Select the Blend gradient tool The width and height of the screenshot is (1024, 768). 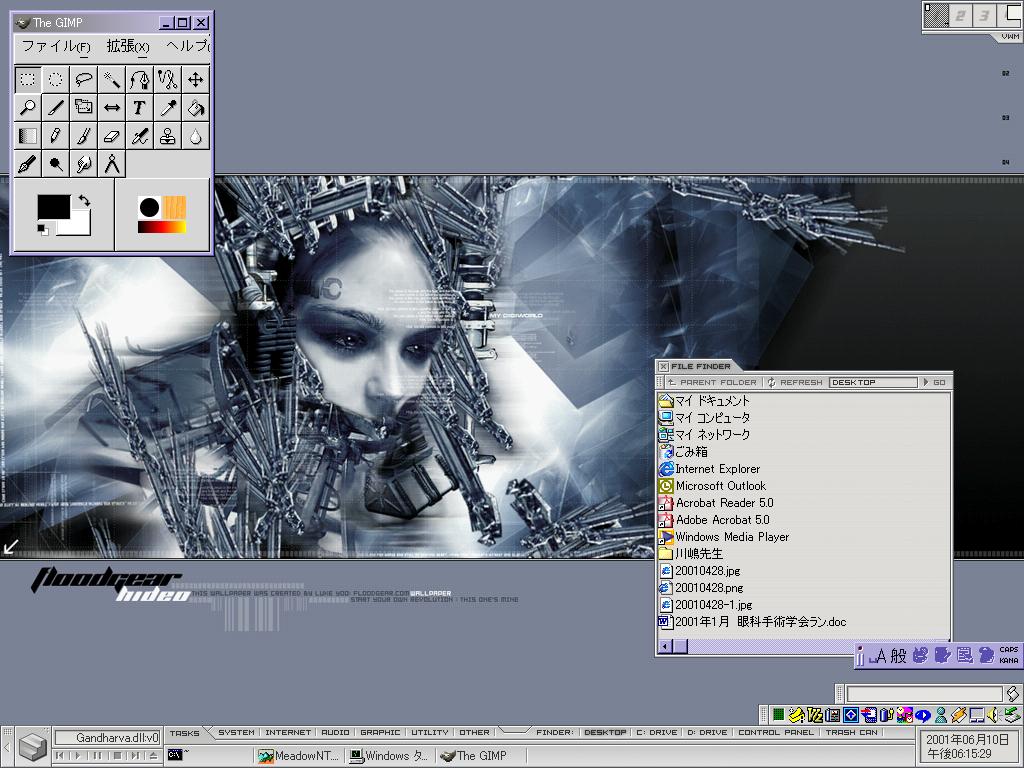27,136
